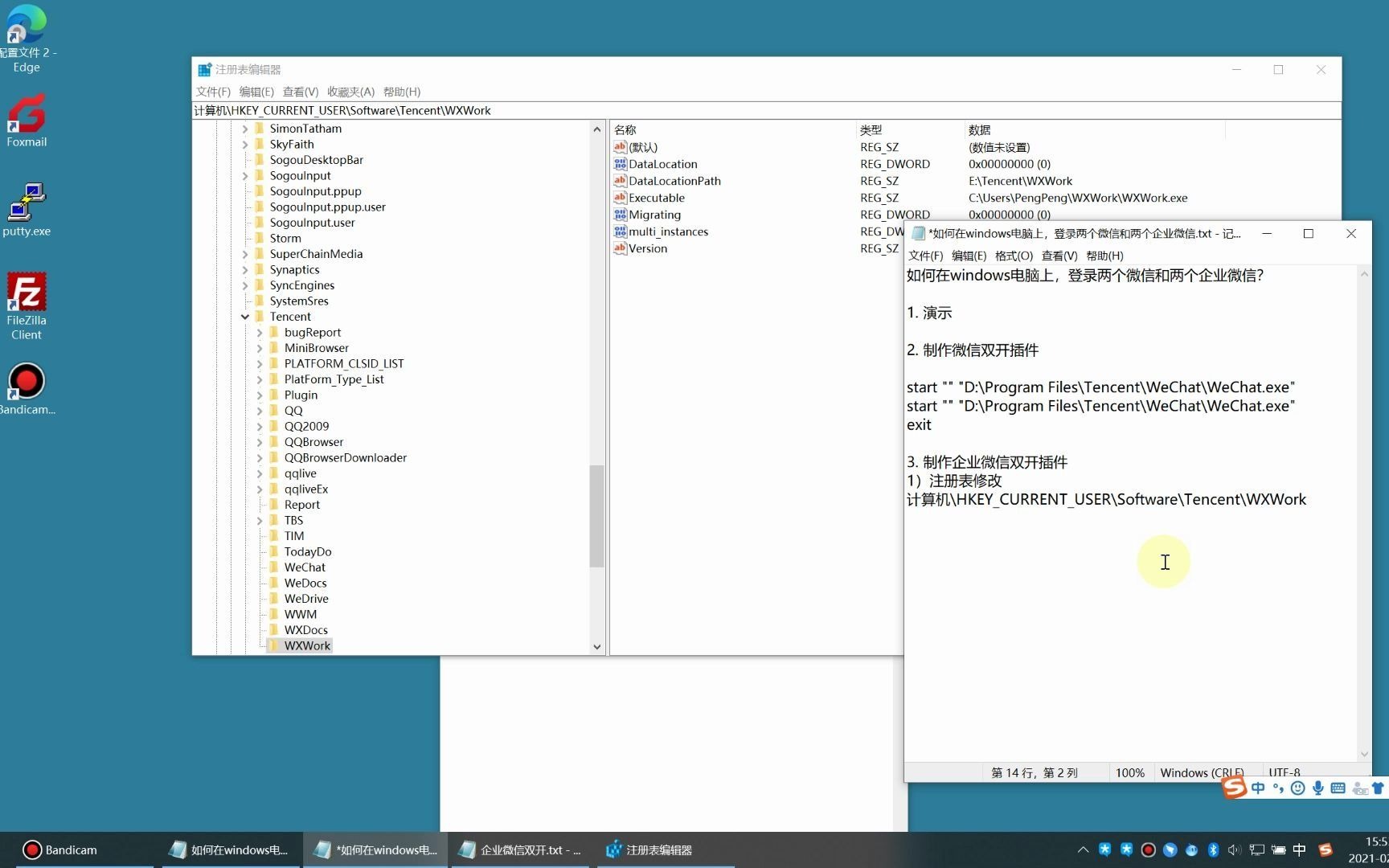Image resolution: width=1389 pixels, height=868 pixels.
Task: Toggle Sogou punctuation mode
Action: tap(1278, 788)
